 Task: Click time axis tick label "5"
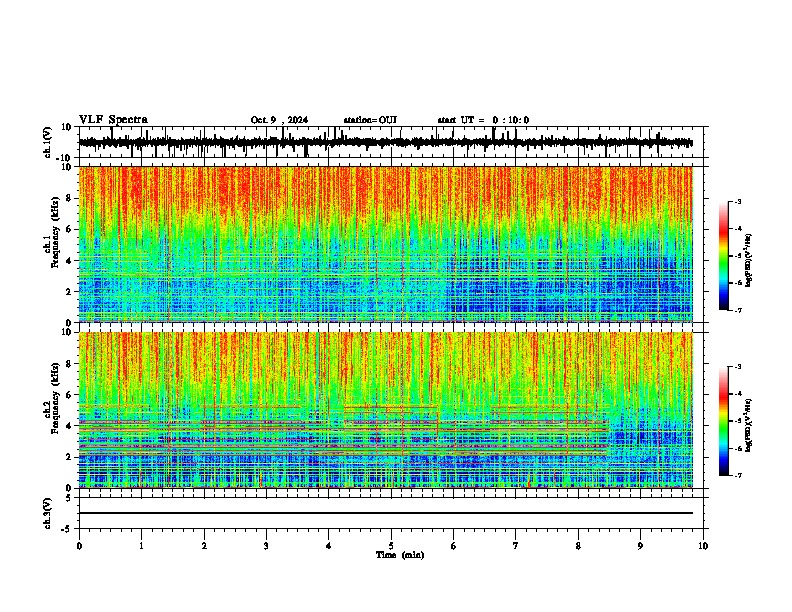(x=391, y=546)
